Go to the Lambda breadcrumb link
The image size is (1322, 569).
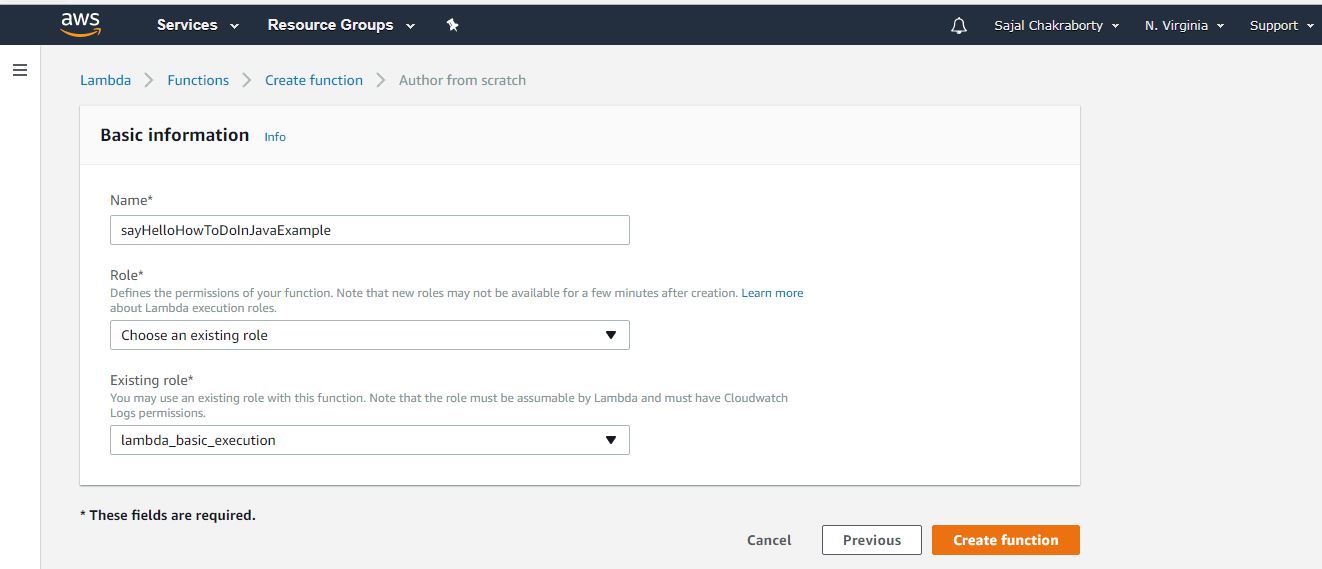coord(105,80)
